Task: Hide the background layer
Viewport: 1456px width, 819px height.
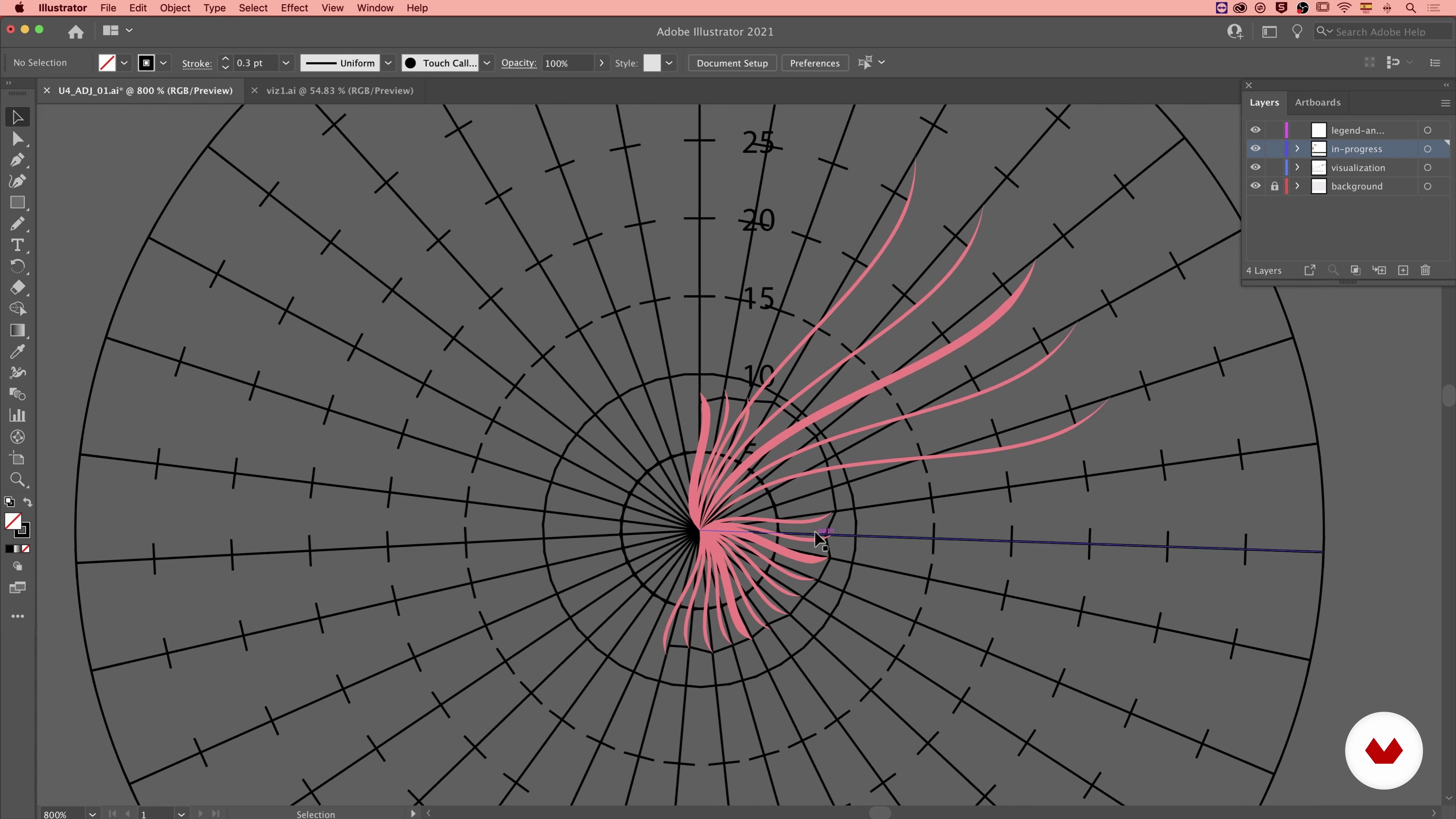Action: [1255, 186]
